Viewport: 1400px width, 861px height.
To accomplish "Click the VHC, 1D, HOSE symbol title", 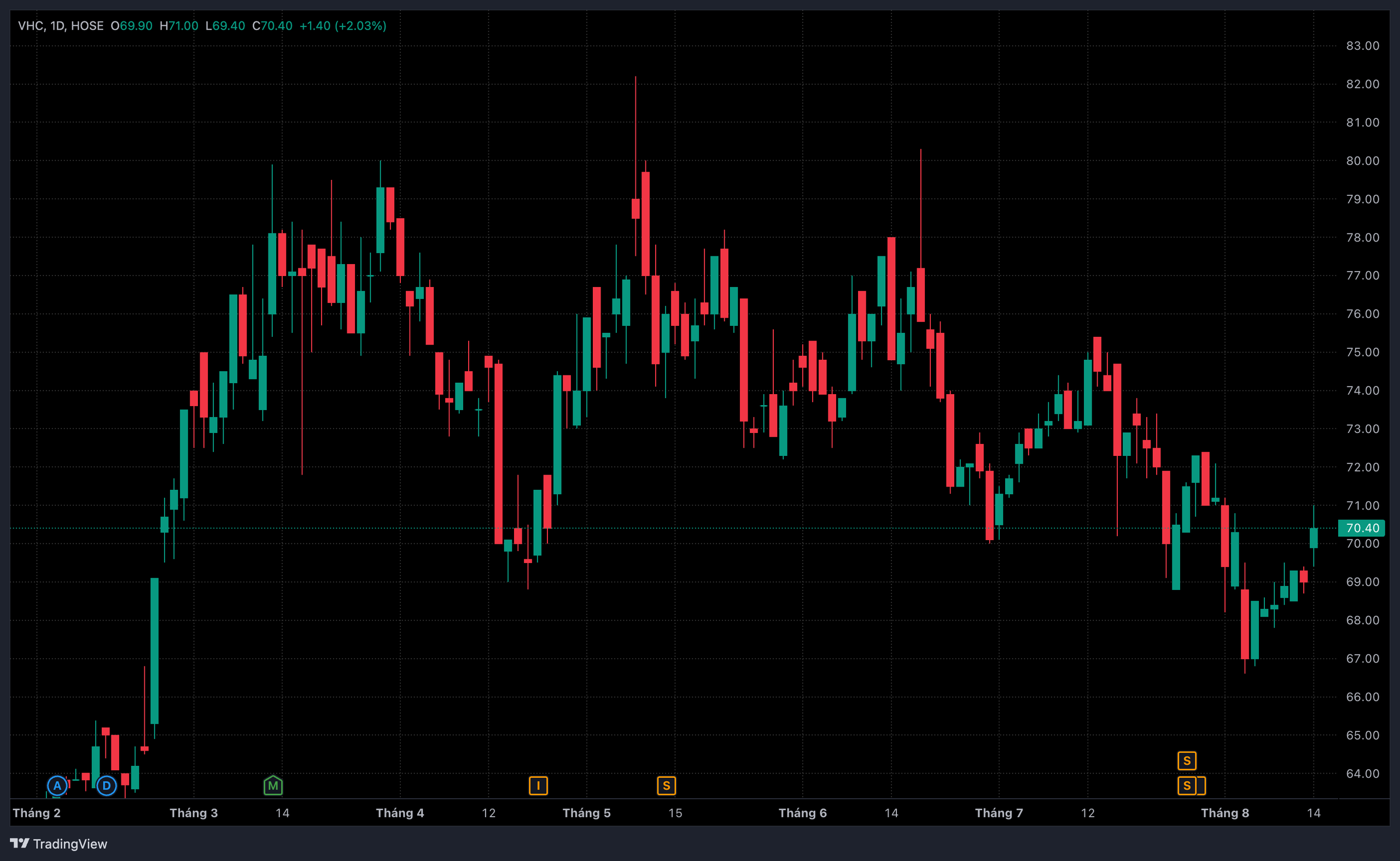I will [x=61, y=26].
